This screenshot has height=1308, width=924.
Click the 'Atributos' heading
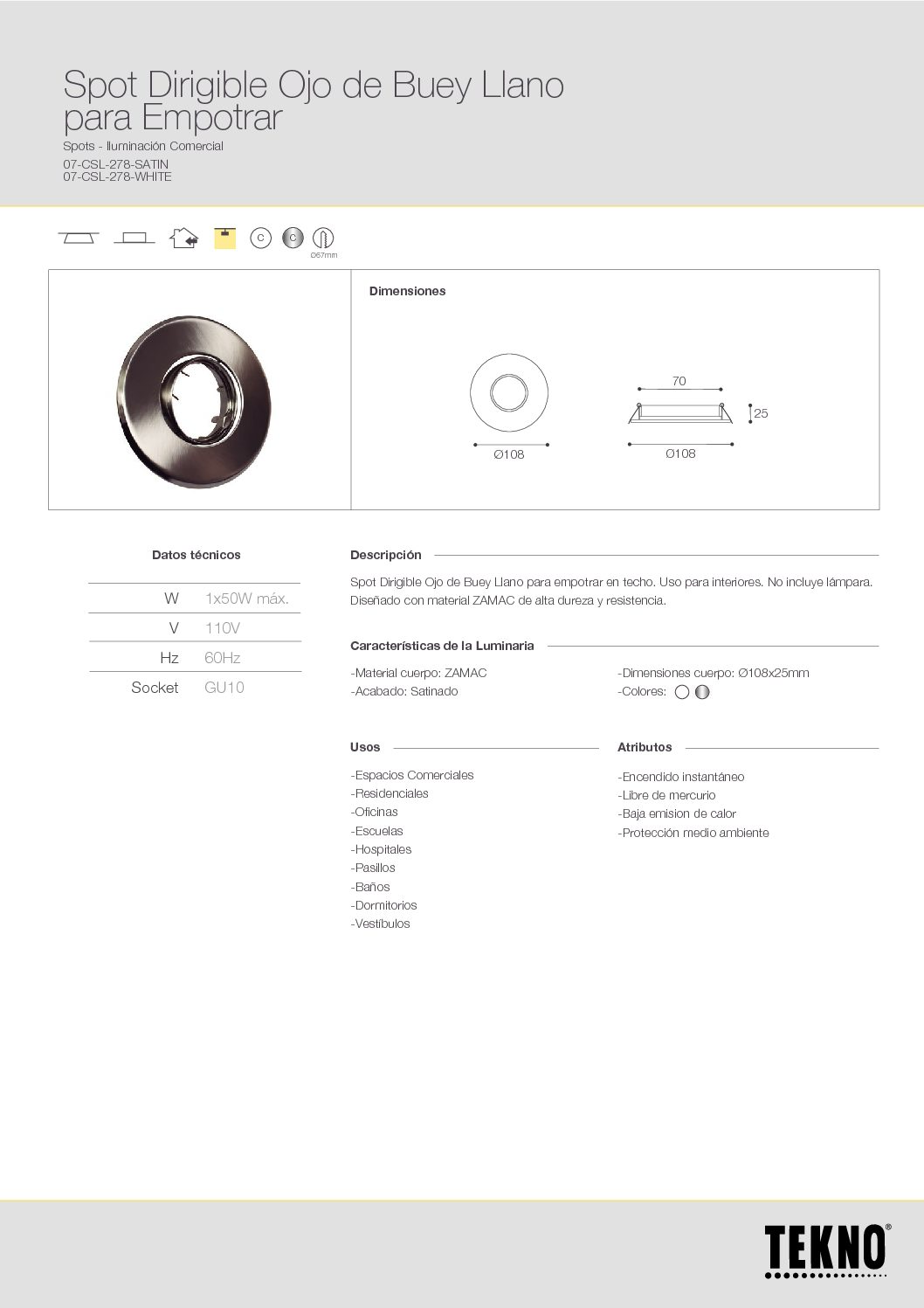coord(645,747)
